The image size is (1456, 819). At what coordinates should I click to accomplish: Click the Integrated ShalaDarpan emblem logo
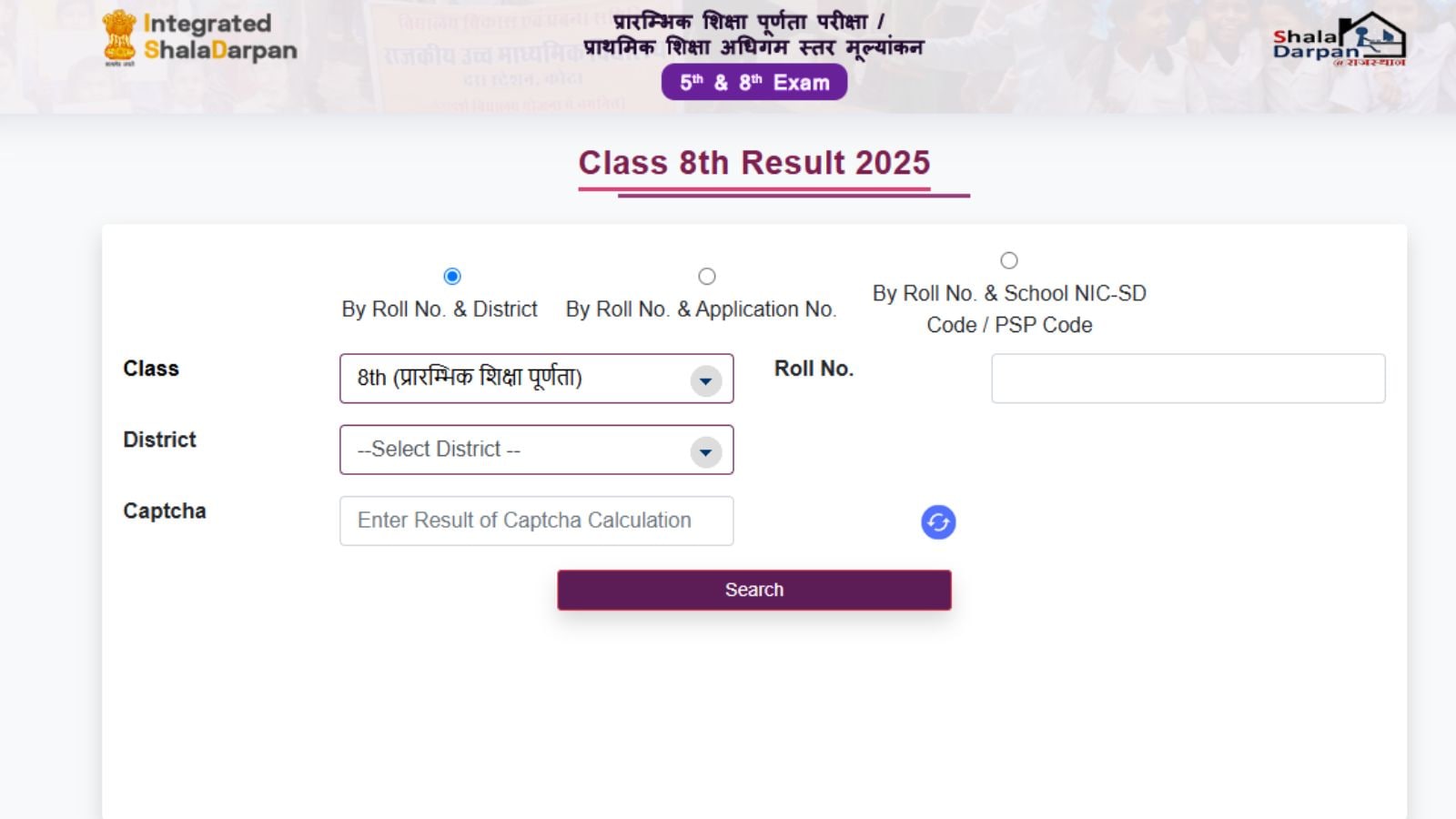point(119,36)
